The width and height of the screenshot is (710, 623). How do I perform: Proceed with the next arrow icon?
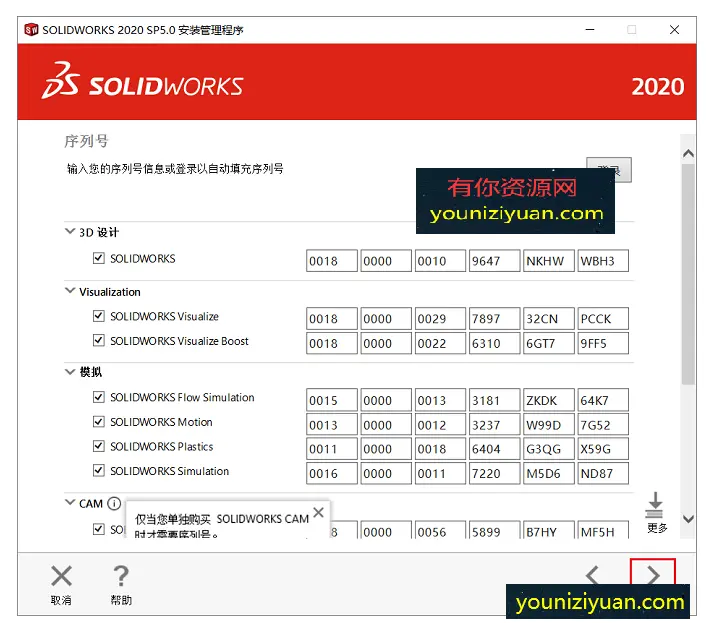click(x=652, y=575)
